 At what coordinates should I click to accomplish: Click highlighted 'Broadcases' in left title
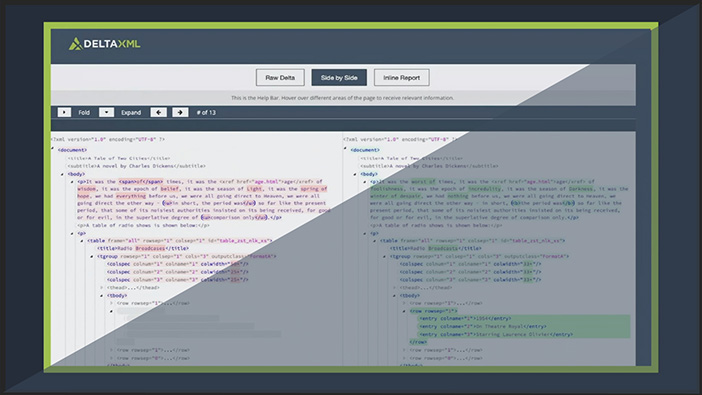pyautogui.click(x=150, y=249)
